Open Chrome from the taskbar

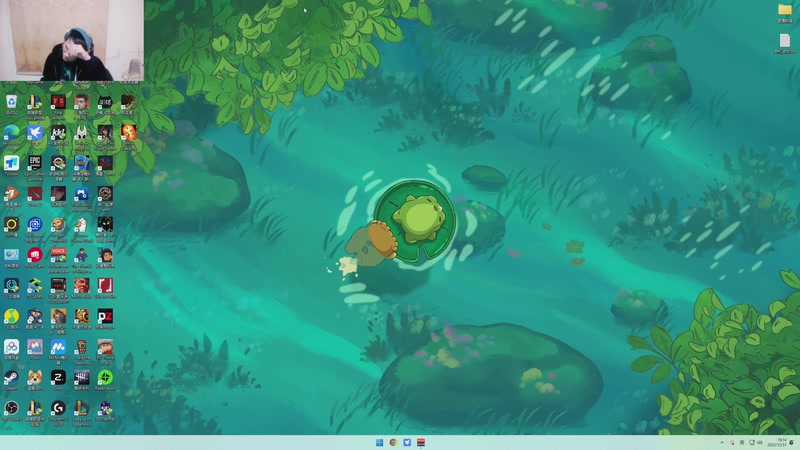pos(393,442)
